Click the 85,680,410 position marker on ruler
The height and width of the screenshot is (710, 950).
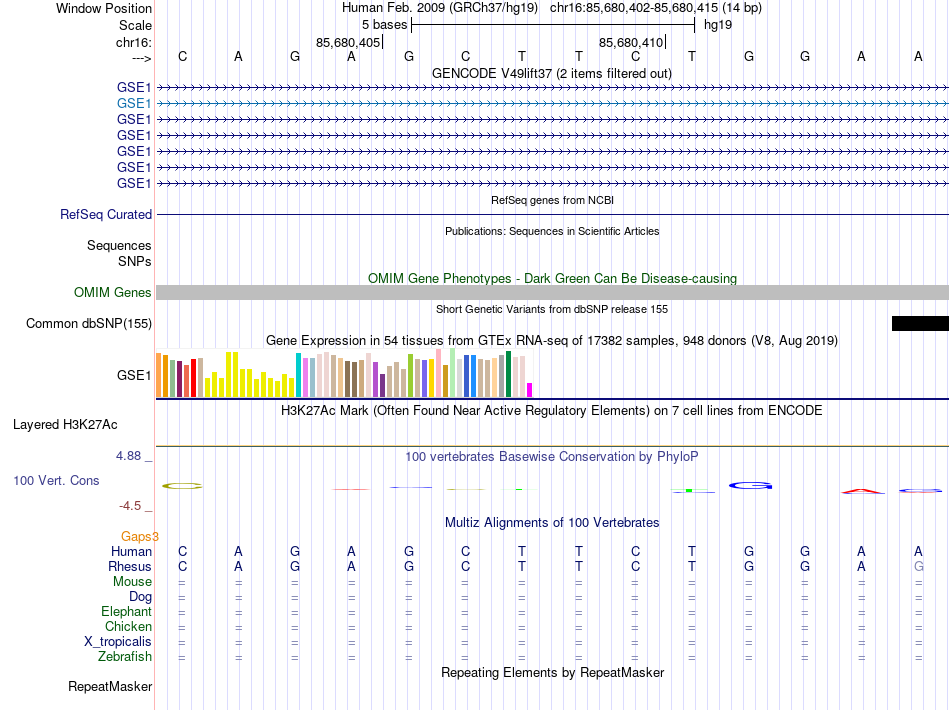tap(632, 42)
